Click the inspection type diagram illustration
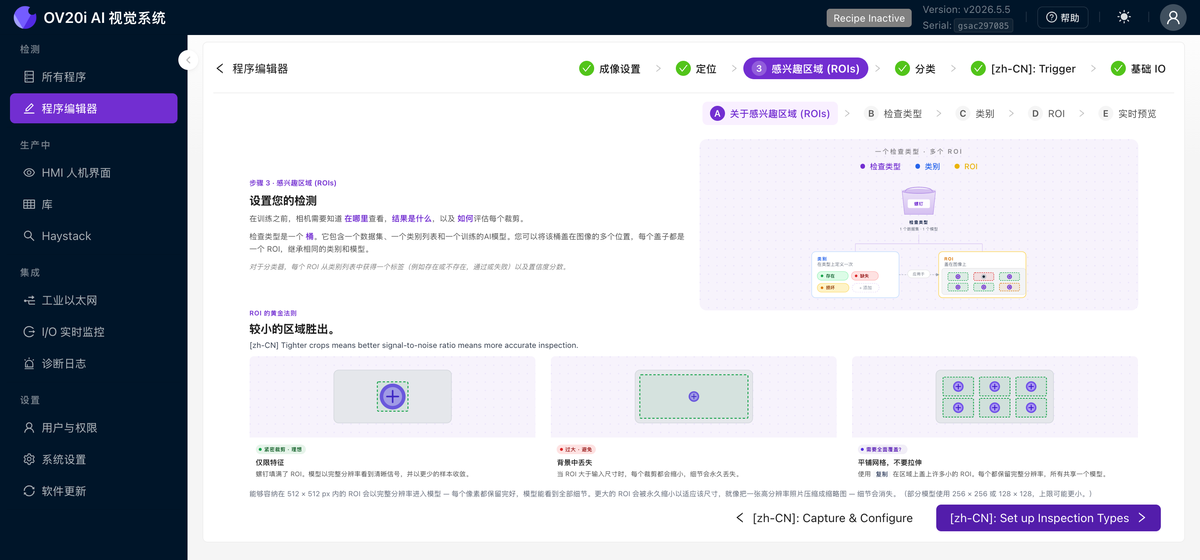This screenshot has width=1200, height=560. pos(918,224)
